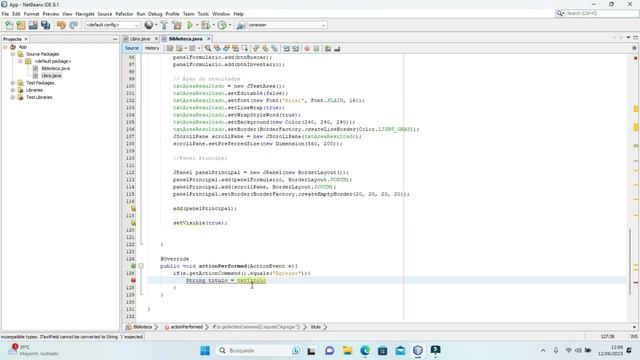Click the Comment editor toolbar icon
This screenshot has width=640, height=360.
point(328,49)
